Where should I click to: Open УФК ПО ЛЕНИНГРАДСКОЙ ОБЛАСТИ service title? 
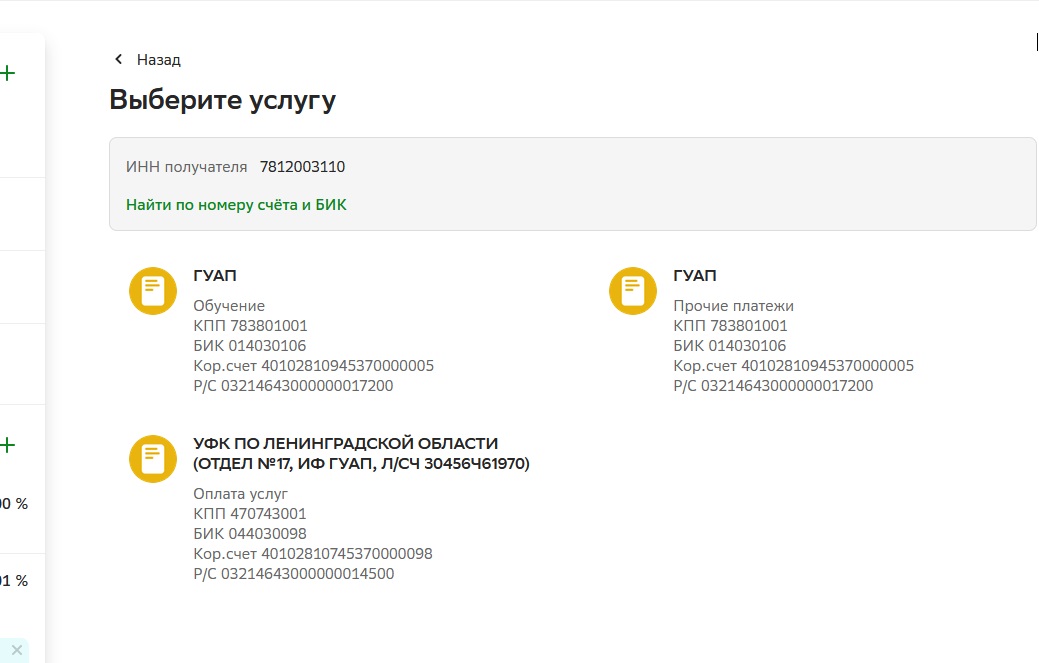(361, 453)
